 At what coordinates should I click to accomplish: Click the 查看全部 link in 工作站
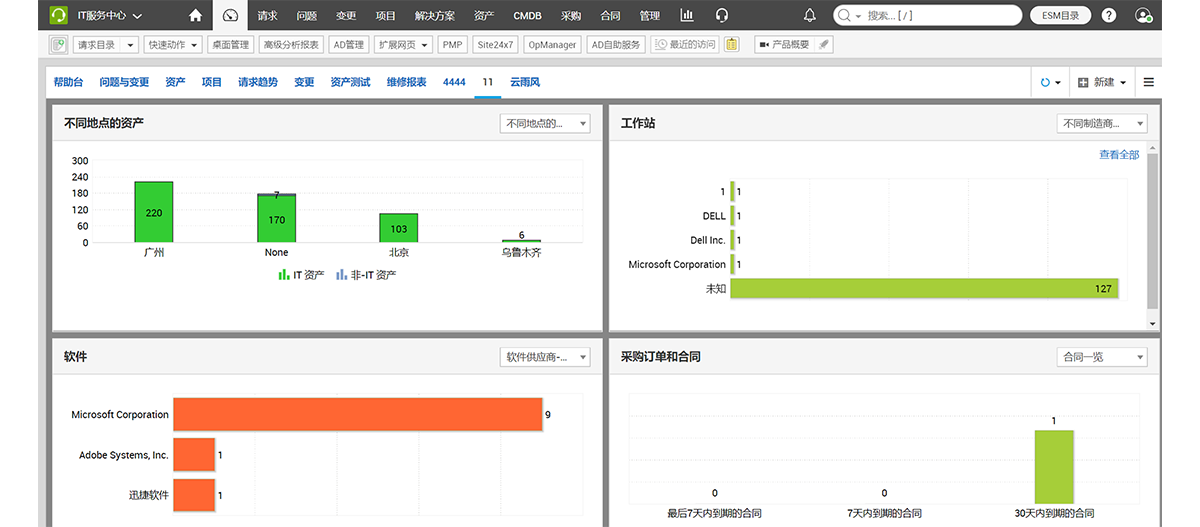1119,155
